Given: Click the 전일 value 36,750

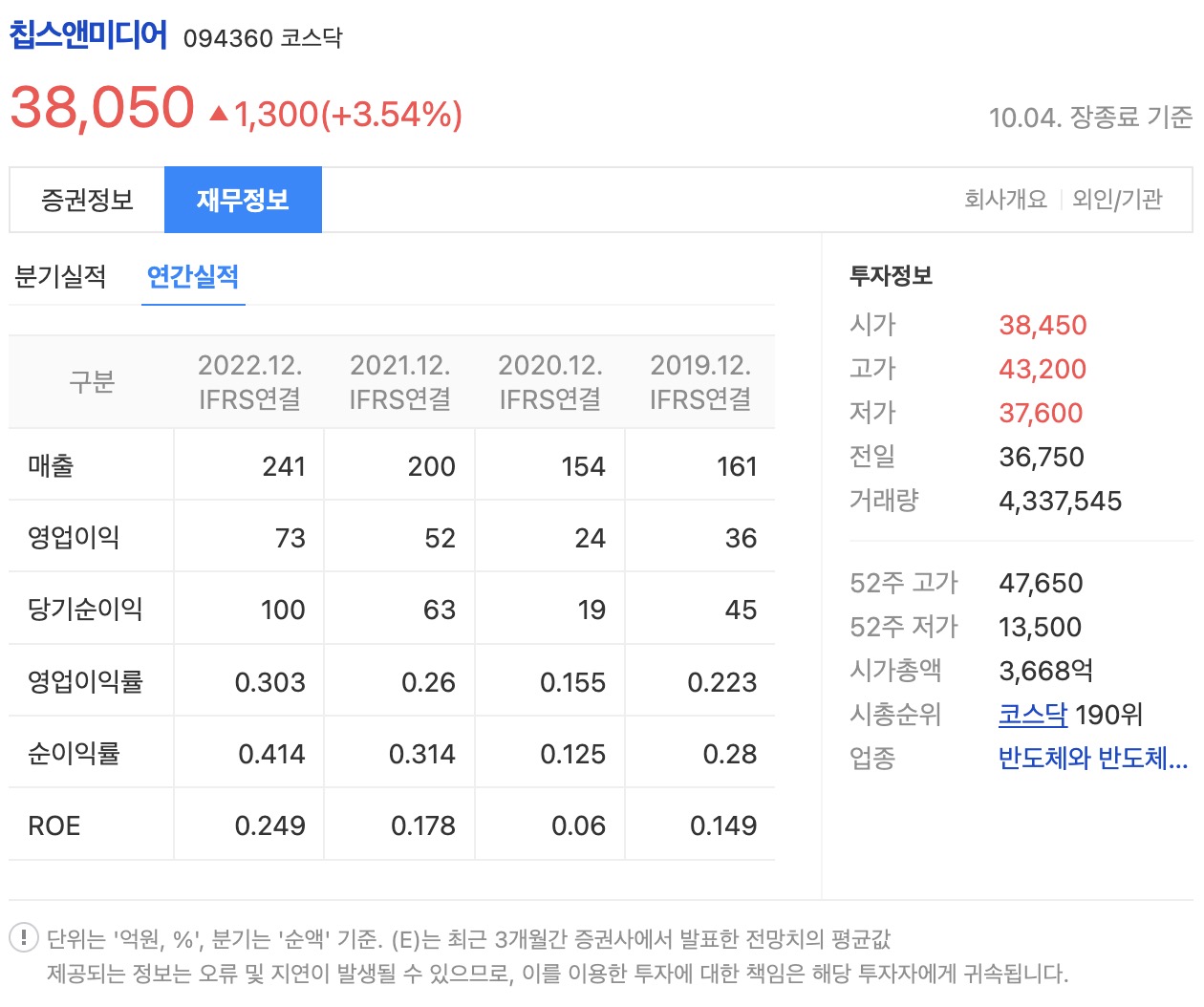Looking at the screenshot, I should [1042, 457].
